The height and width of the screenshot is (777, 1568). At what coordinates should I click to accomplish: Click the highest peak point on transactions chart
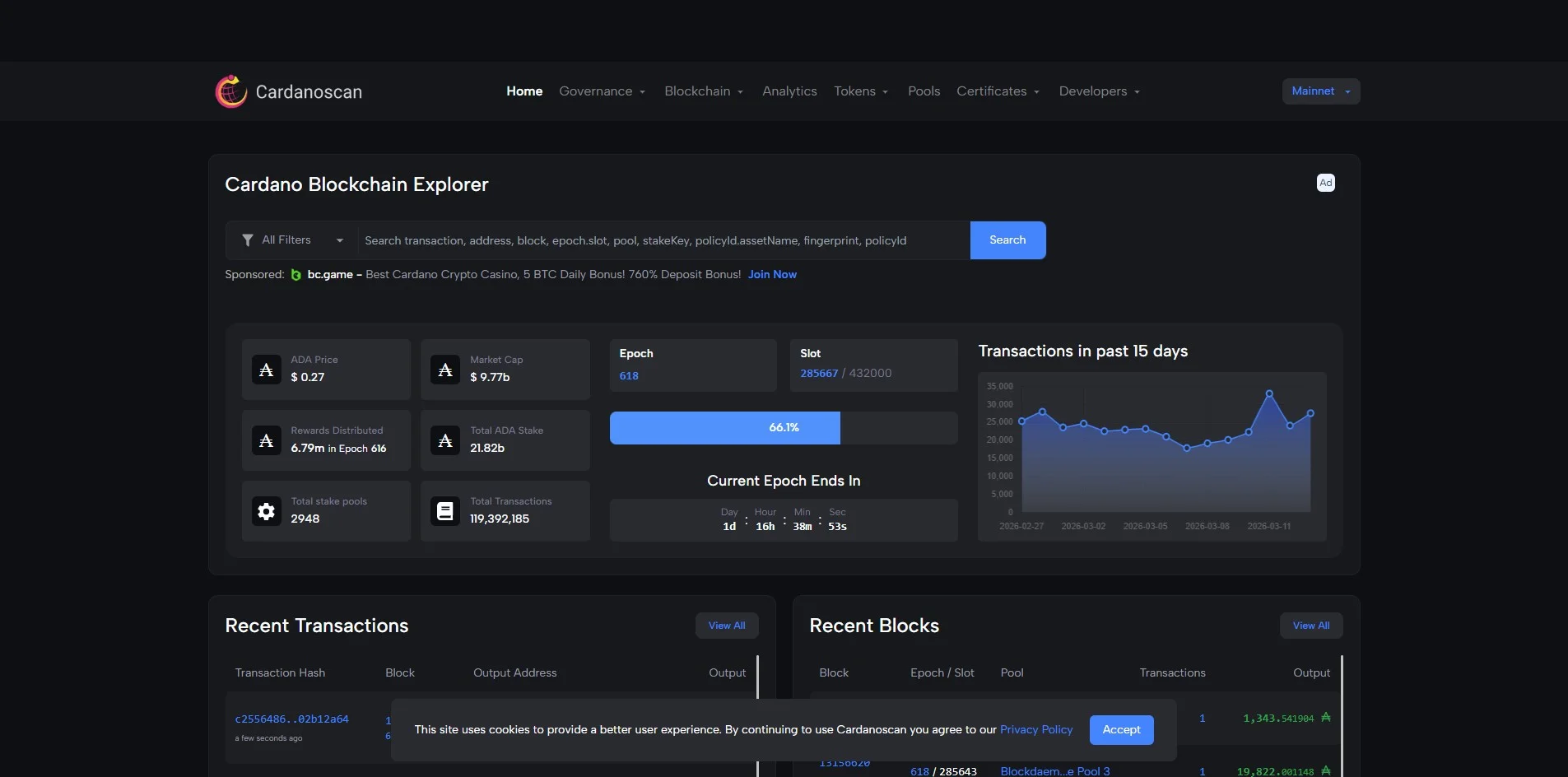point(1269,393)
